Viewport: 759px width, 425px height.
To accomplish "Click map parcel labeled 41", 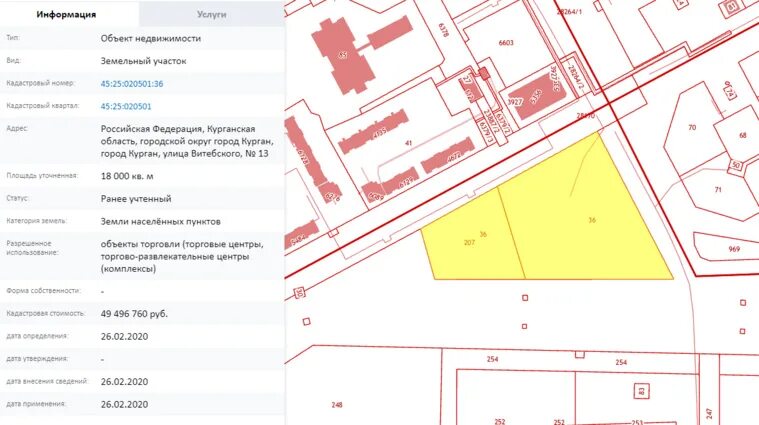I will [408, 143].
